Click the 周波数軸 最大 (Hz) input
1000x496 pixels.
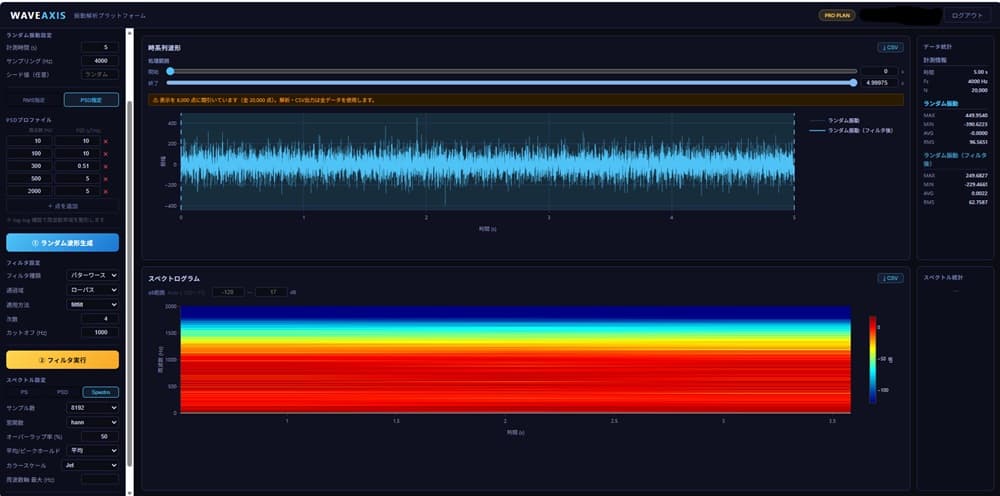click(99, 478)
